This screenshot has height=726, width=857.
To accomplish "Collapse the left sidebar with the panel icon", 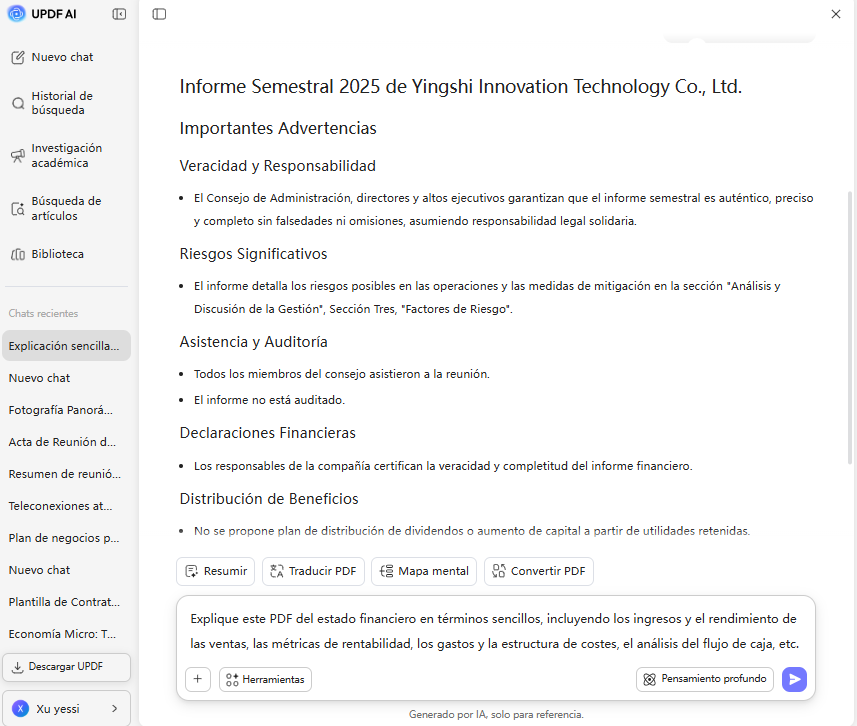I will click(119, 14).
